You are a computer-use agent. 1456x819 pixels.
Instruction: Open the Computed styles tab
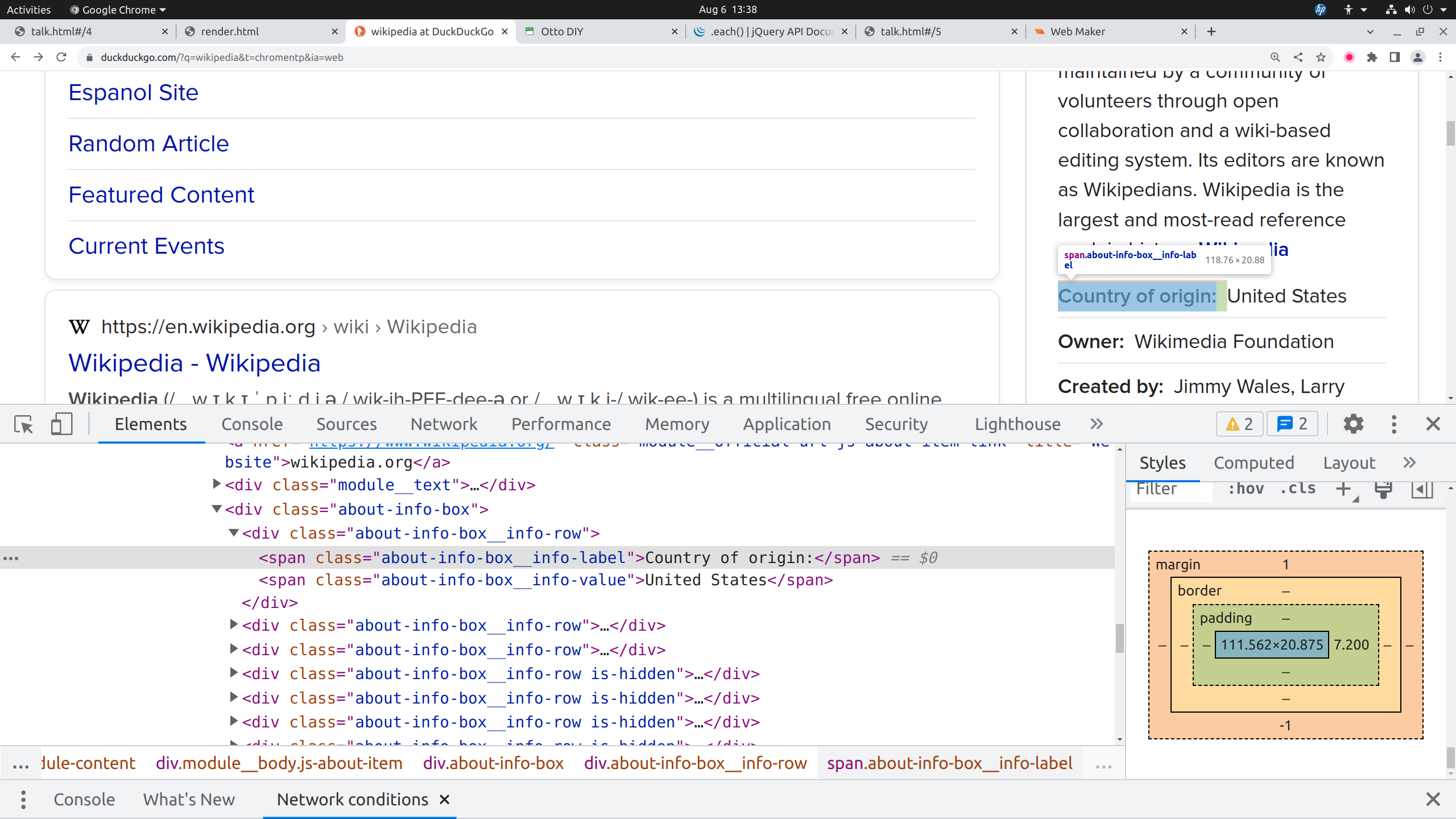coord(1254,463)
